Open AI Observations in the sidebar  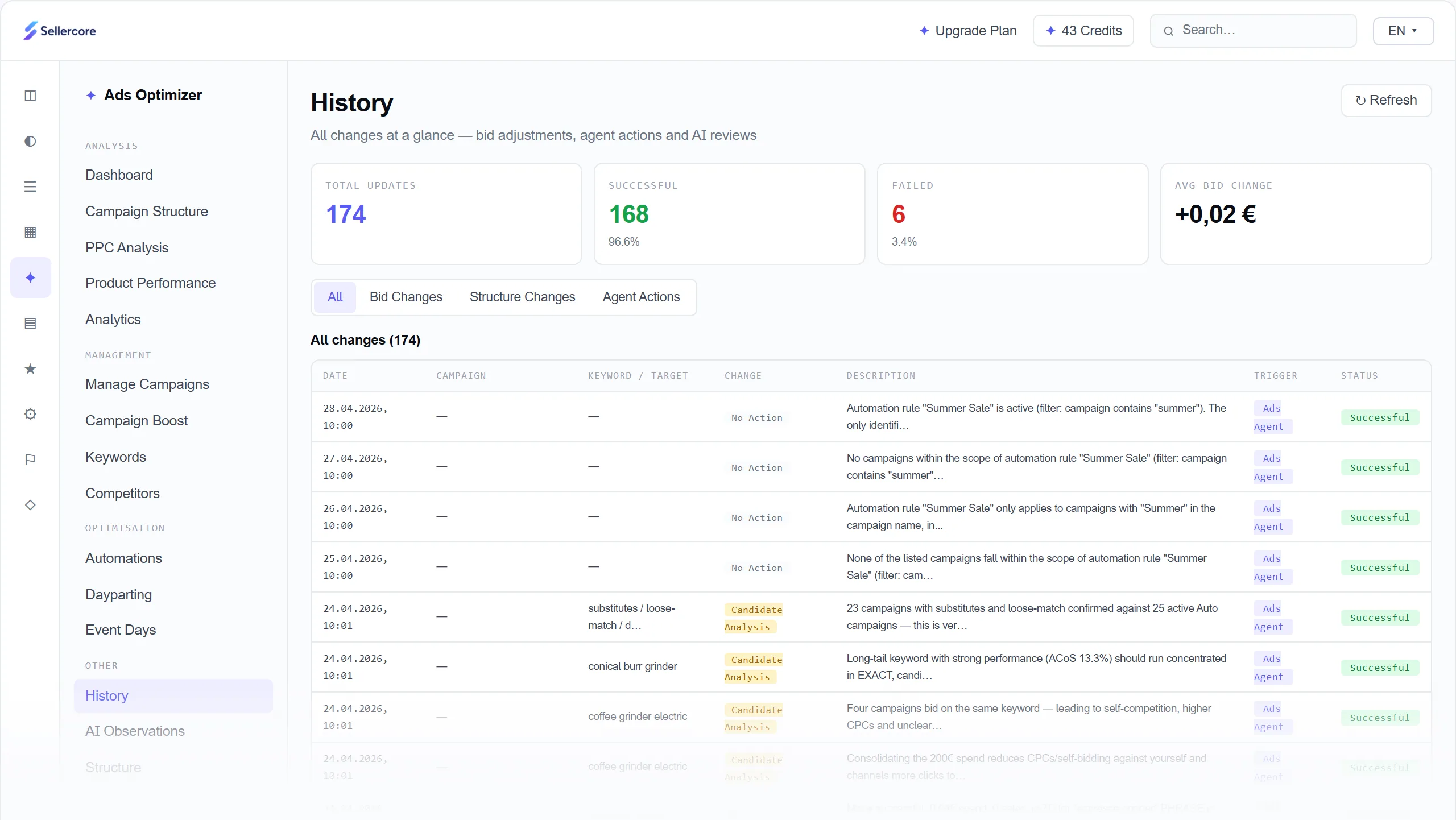pos(135,731)
